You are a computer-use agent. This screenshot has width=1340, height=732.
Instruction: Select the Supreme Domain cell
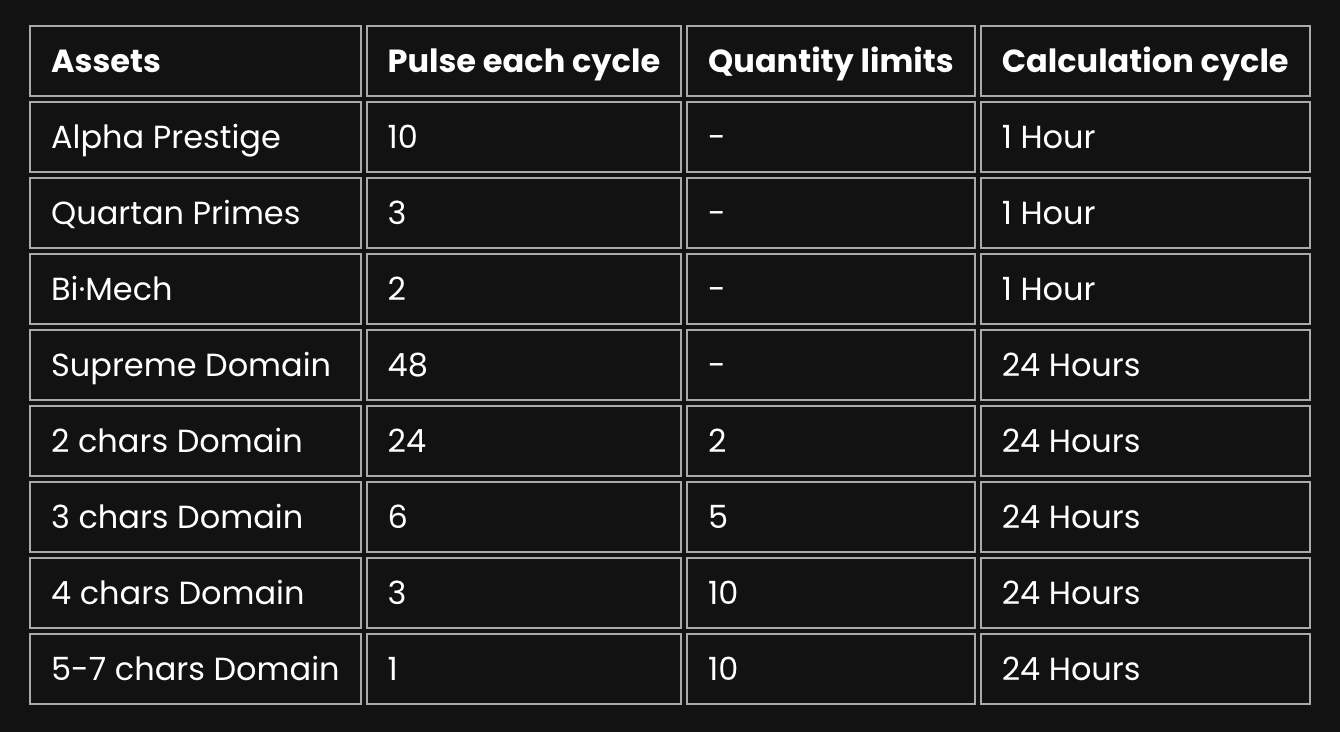pyautogui.click(x=195, y=365)
